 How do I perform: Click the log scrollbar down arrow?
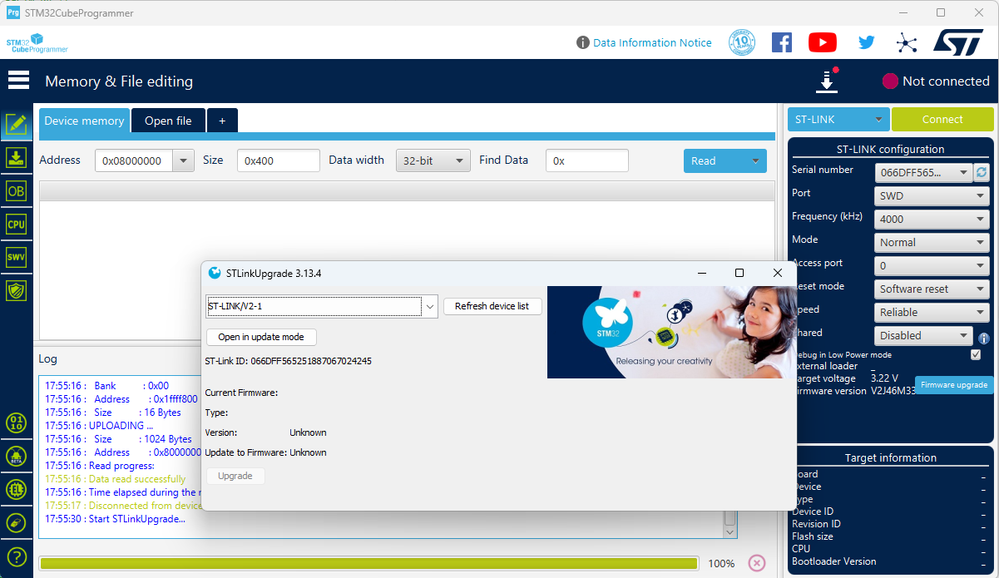(730, 532)
